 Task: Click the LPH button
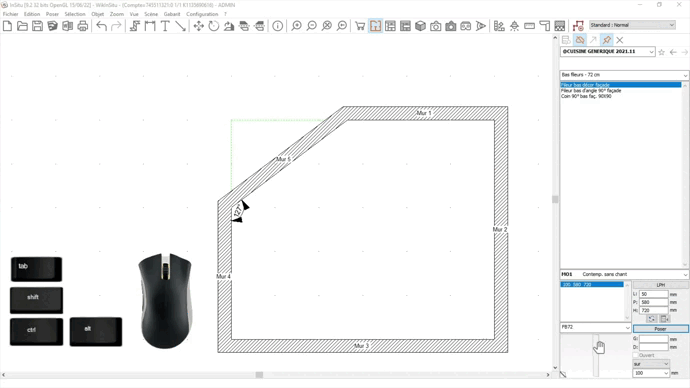pyautogui.click(x=661, y=285)
